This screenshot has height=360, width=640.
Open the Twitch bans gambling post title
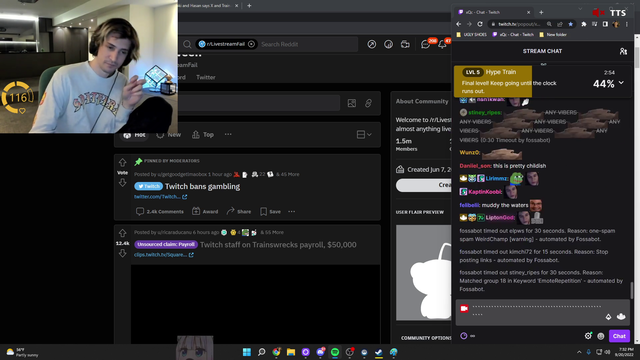click(202, 187)
